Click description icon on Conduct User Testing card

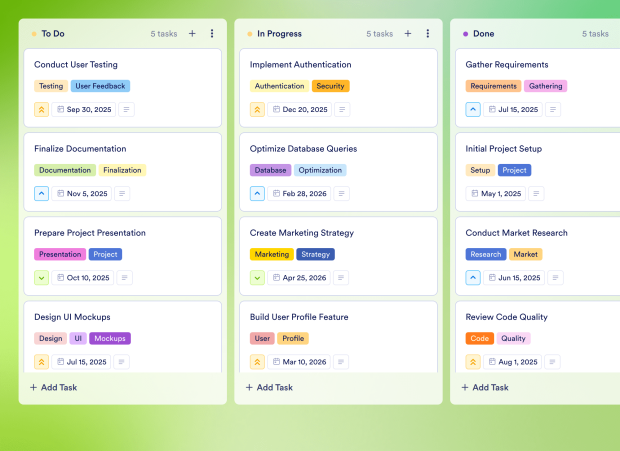[126, 110]
